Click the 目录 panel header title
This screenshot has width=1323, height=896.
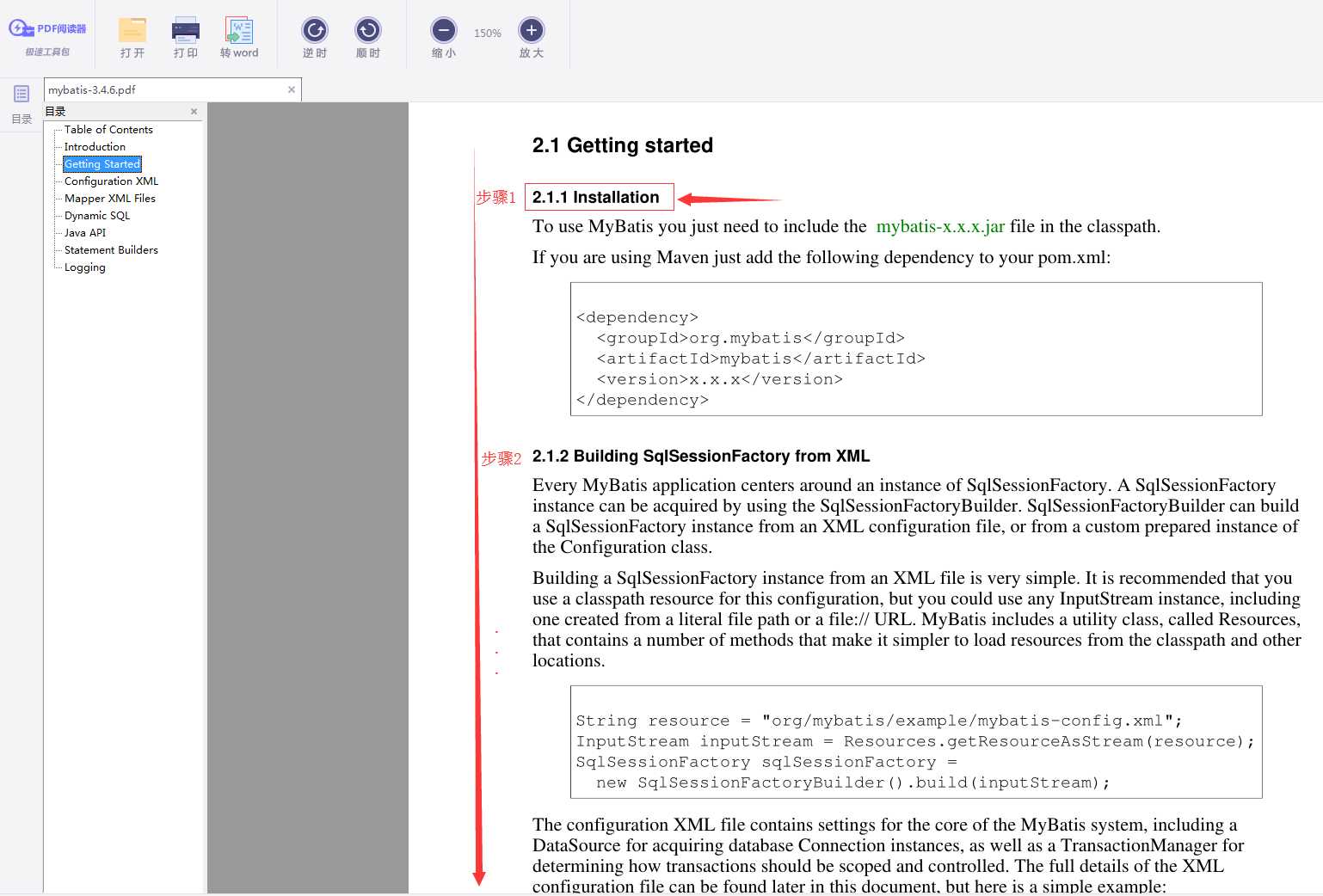click(x=55, y=111)
